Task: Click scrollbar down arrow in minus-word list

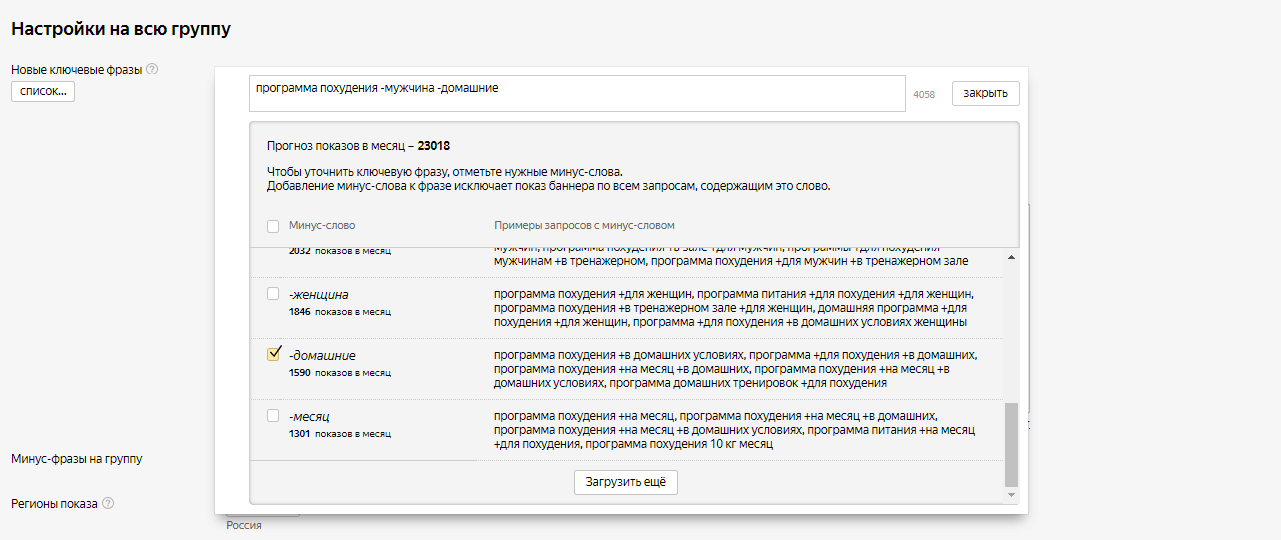Action: click(x=1011, y=494)
